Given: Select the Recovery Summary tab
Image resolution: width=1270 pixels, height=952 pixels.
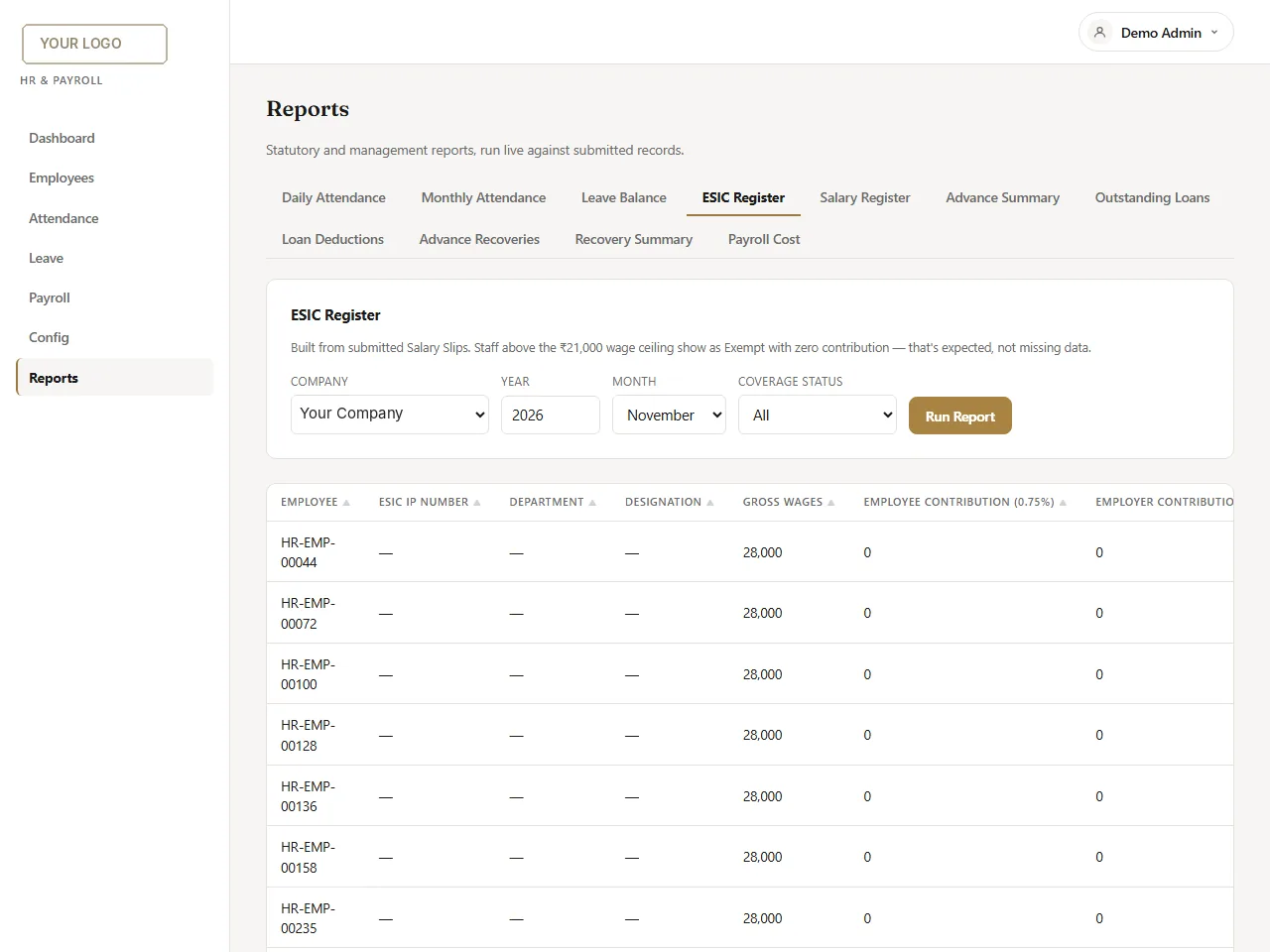Looking at the screenshot, I should coord(634,239).
